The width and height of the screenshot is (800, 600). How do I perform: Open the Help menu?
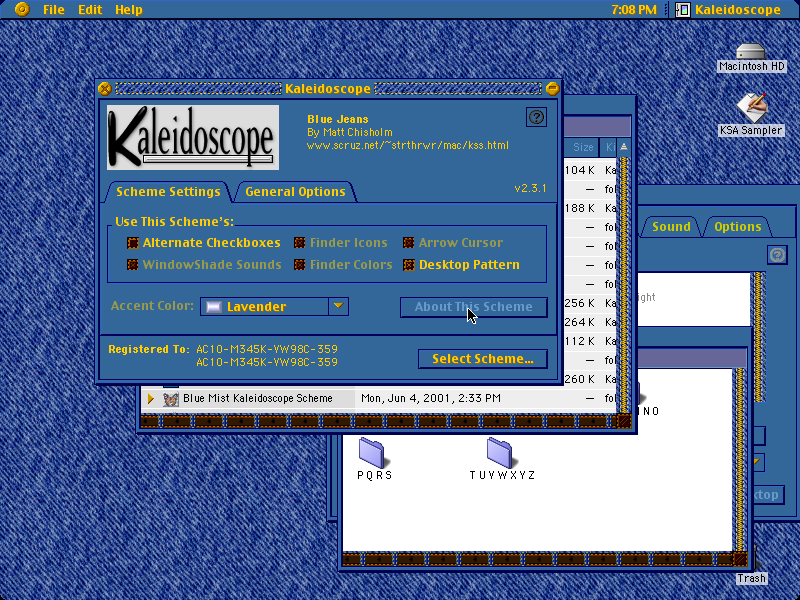[x=129, y=10]
